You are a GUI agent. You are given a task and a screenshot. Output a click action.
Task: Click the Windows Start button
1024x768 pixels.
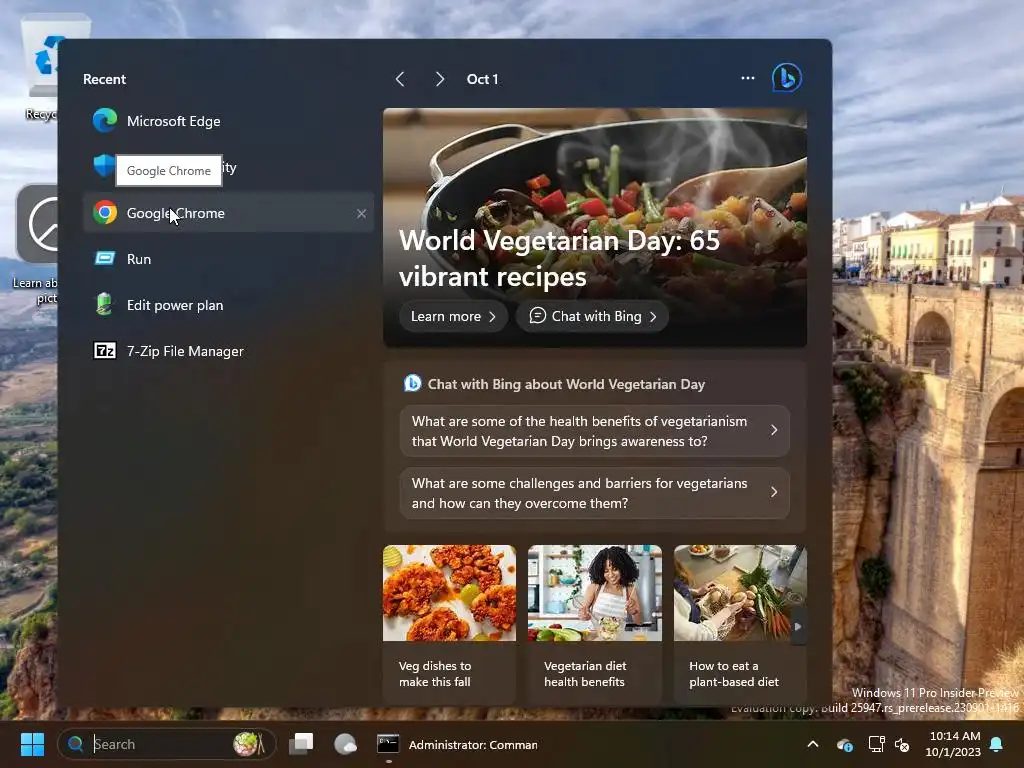click(x=32, y=744)
